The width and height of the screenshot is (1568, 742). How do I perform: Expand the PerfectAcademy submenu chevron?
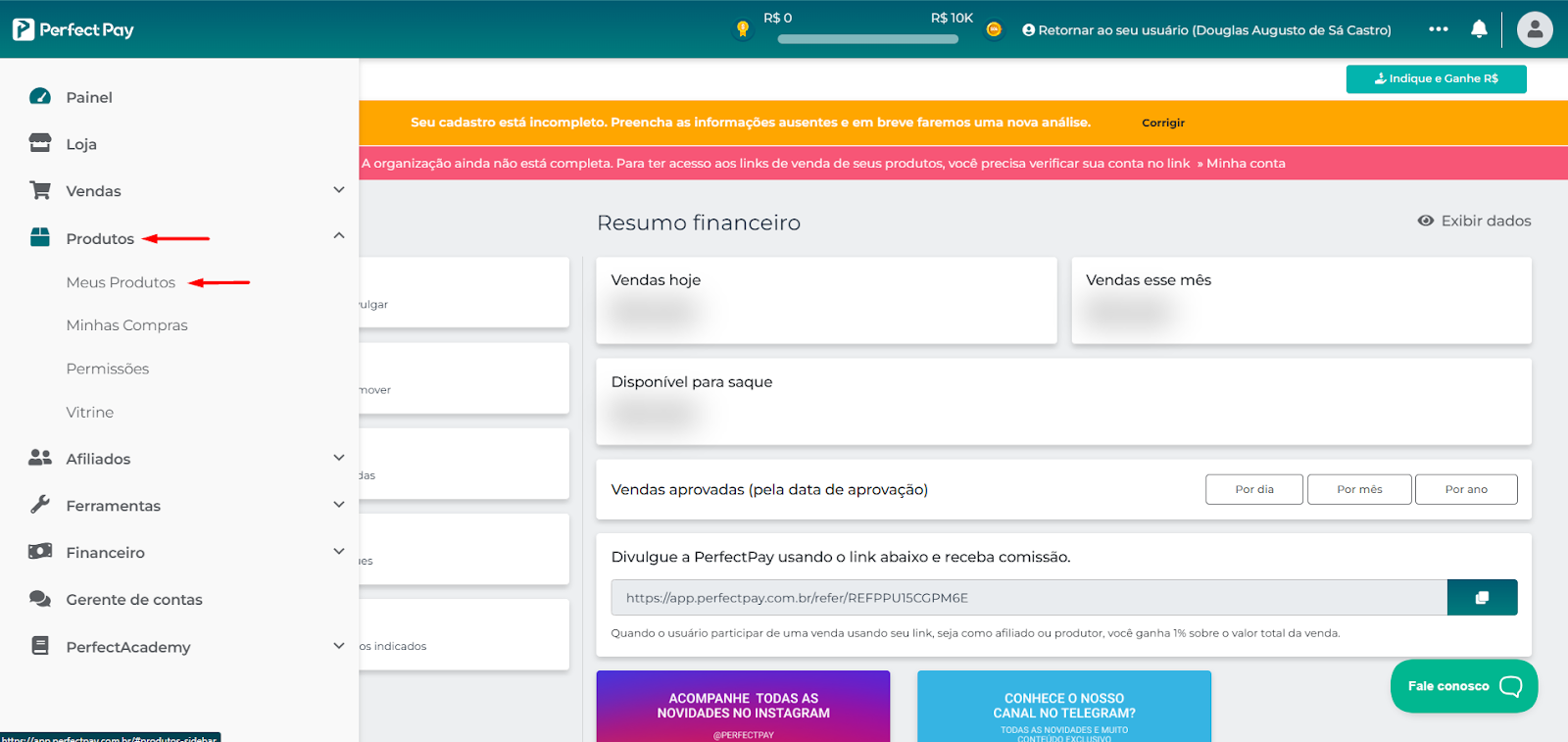339,646
